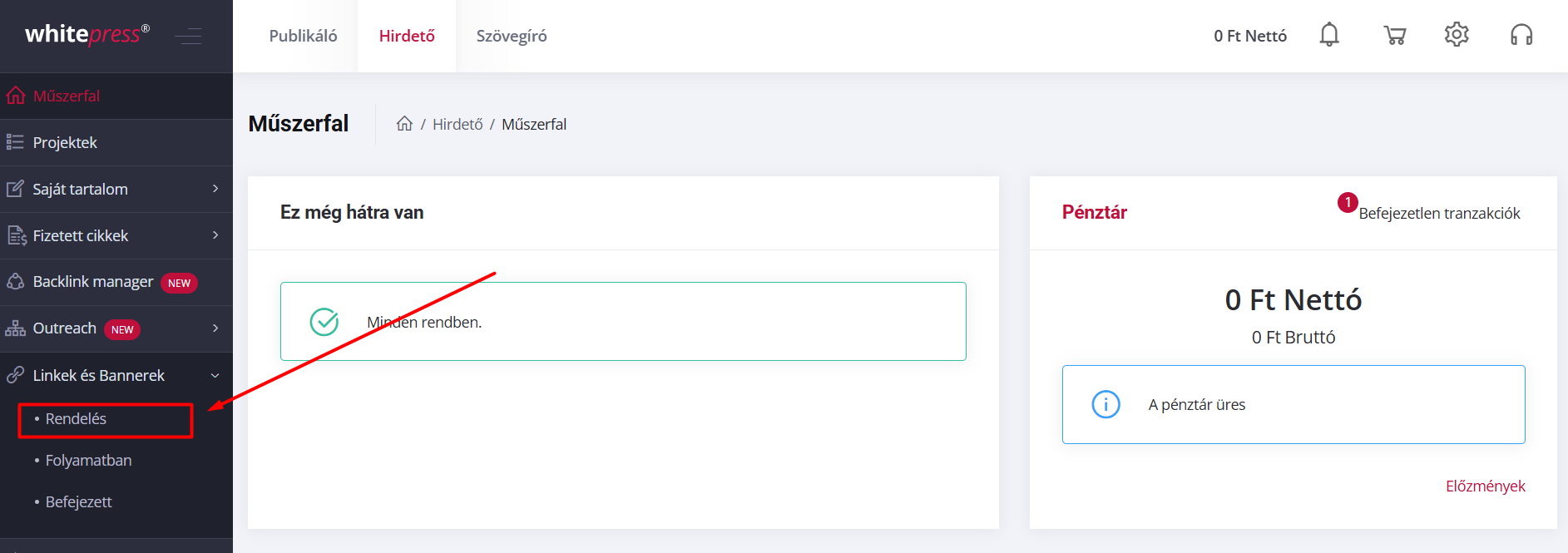Open Backlink manager in the sidebar
Screen dimensions: 1568x553
coord(116,282)
